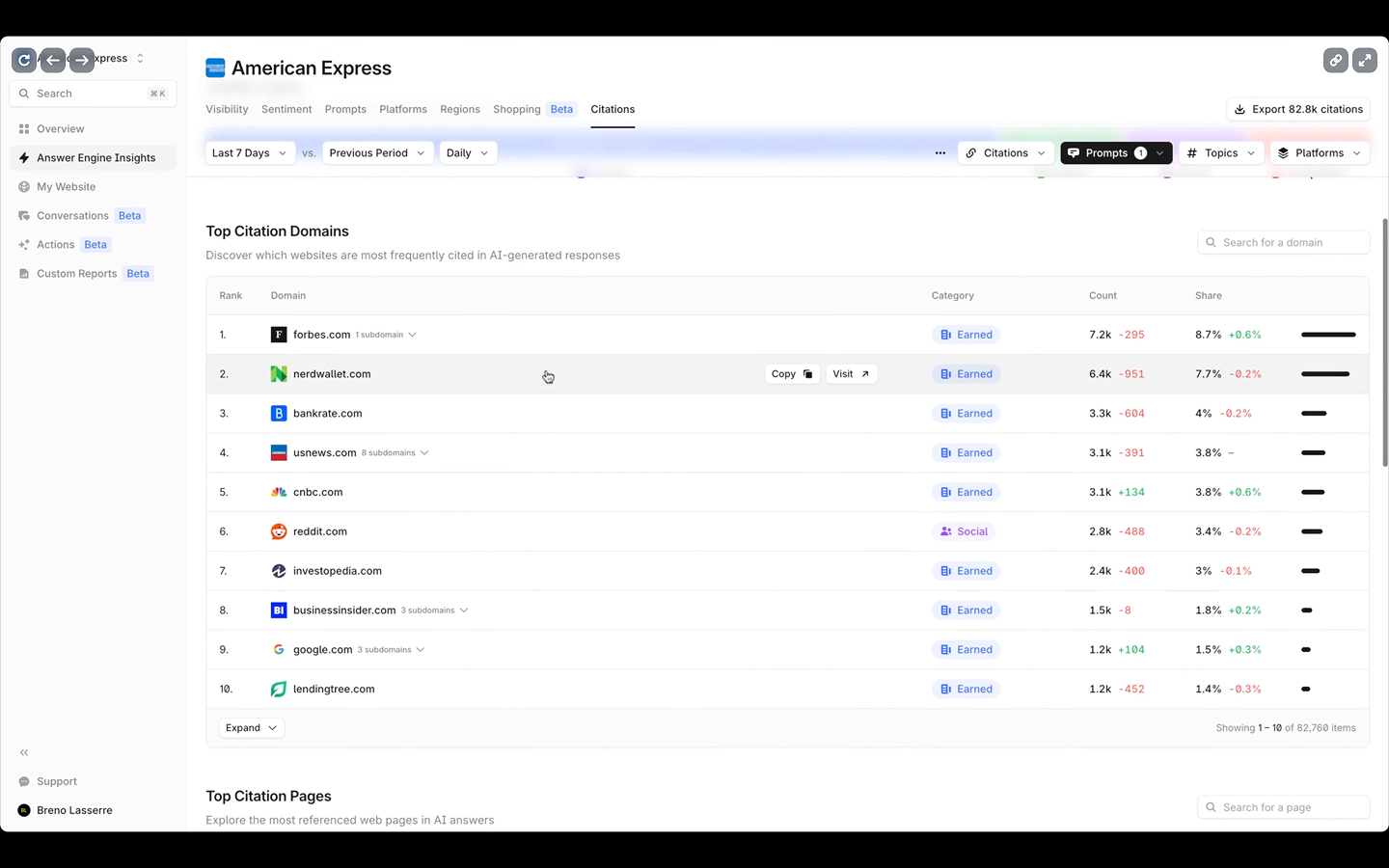Screen dimensions: 1389x868
Task: Click the bankrate.com domain name
Action: point(328,414)
